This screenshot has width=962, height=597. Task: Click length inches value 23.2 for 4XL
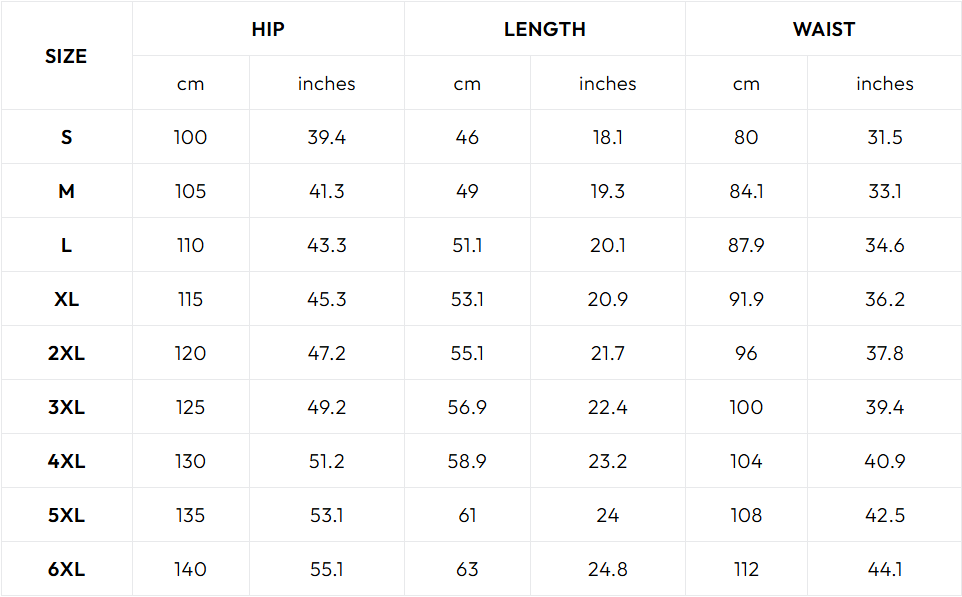[607, 461]
